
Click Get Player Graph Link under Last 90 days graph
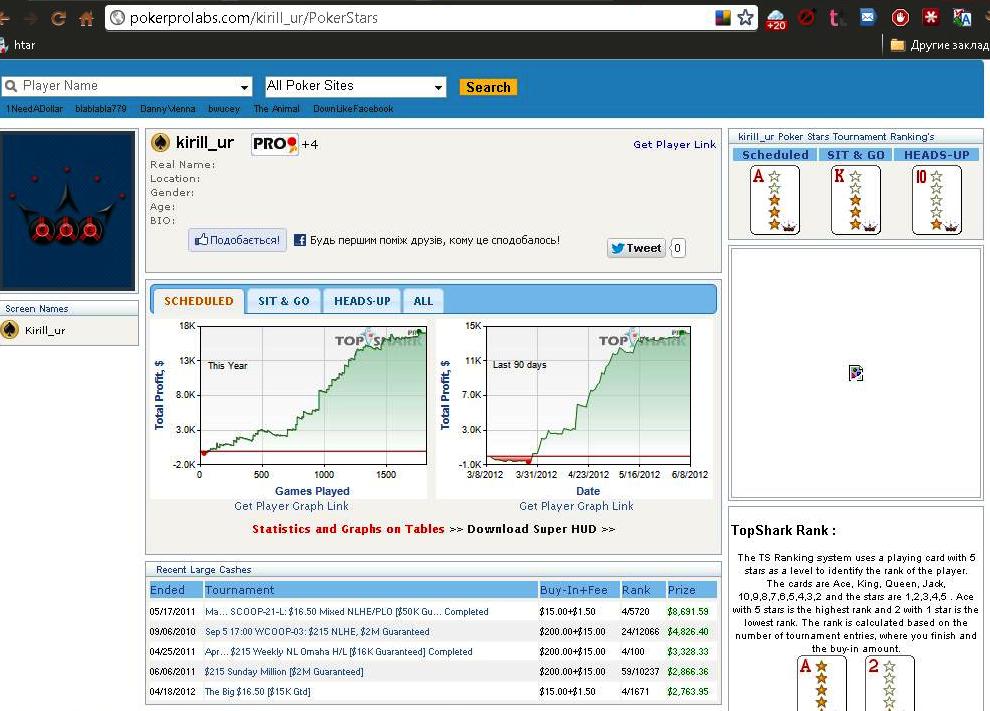point(576,506)
